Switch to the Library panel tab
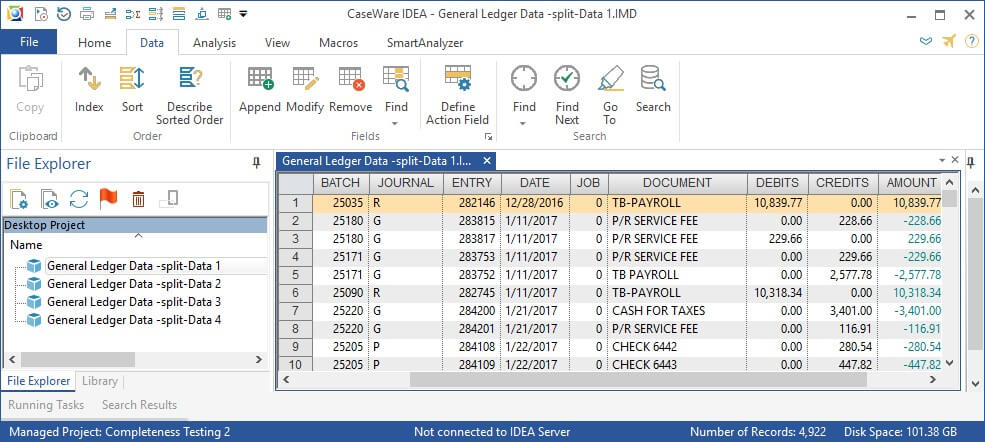This screenshot has height=442, width=985. [100, 381]
